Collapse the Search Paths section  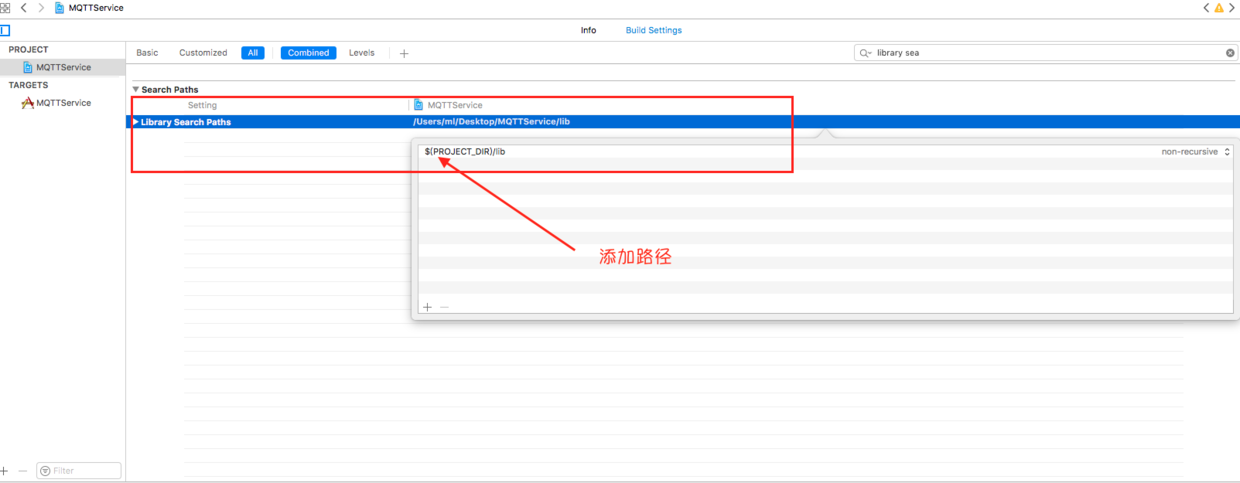click(136, 89)
